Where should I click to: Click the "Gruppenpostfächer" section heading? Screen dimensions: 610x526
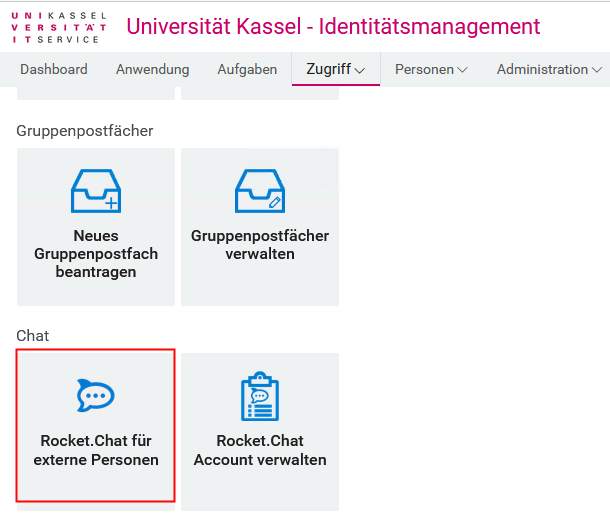[x=85, y=130]
